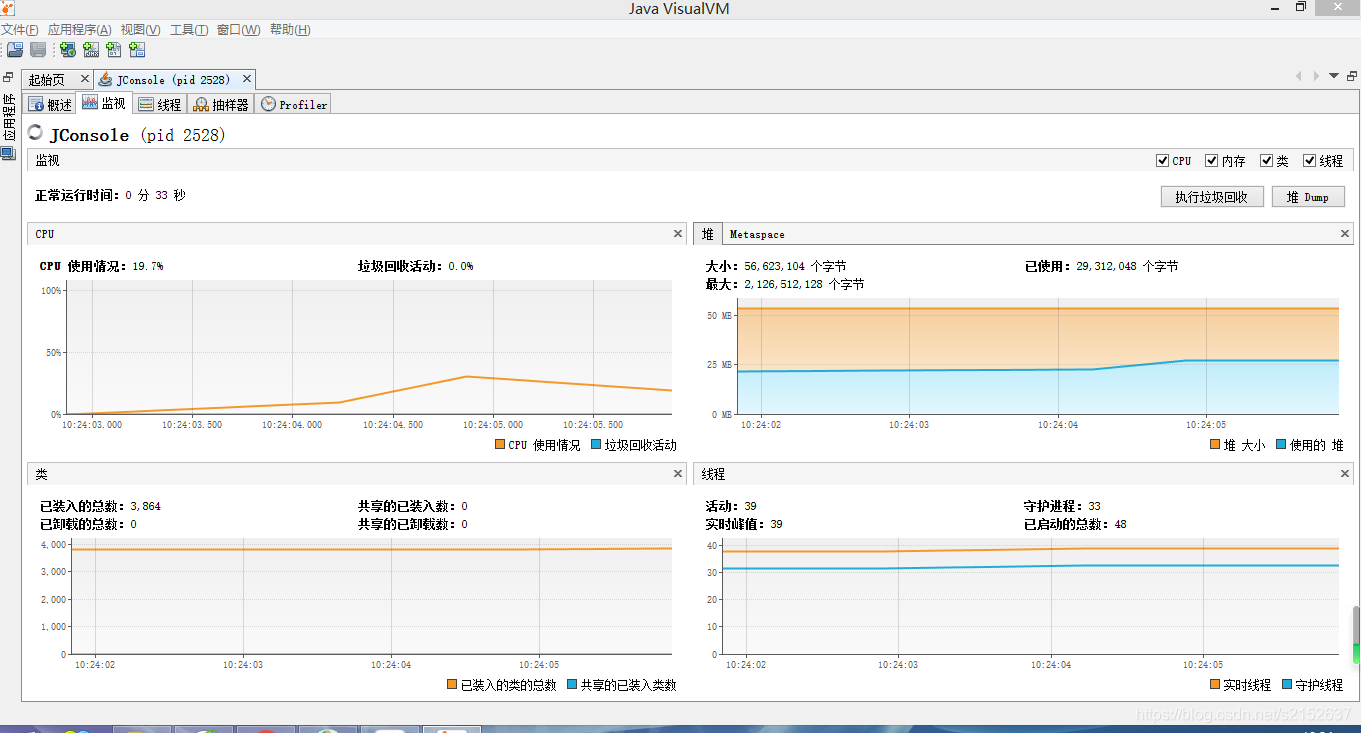Toggle CPU 使用情况 legend swatch

[500, 445]
